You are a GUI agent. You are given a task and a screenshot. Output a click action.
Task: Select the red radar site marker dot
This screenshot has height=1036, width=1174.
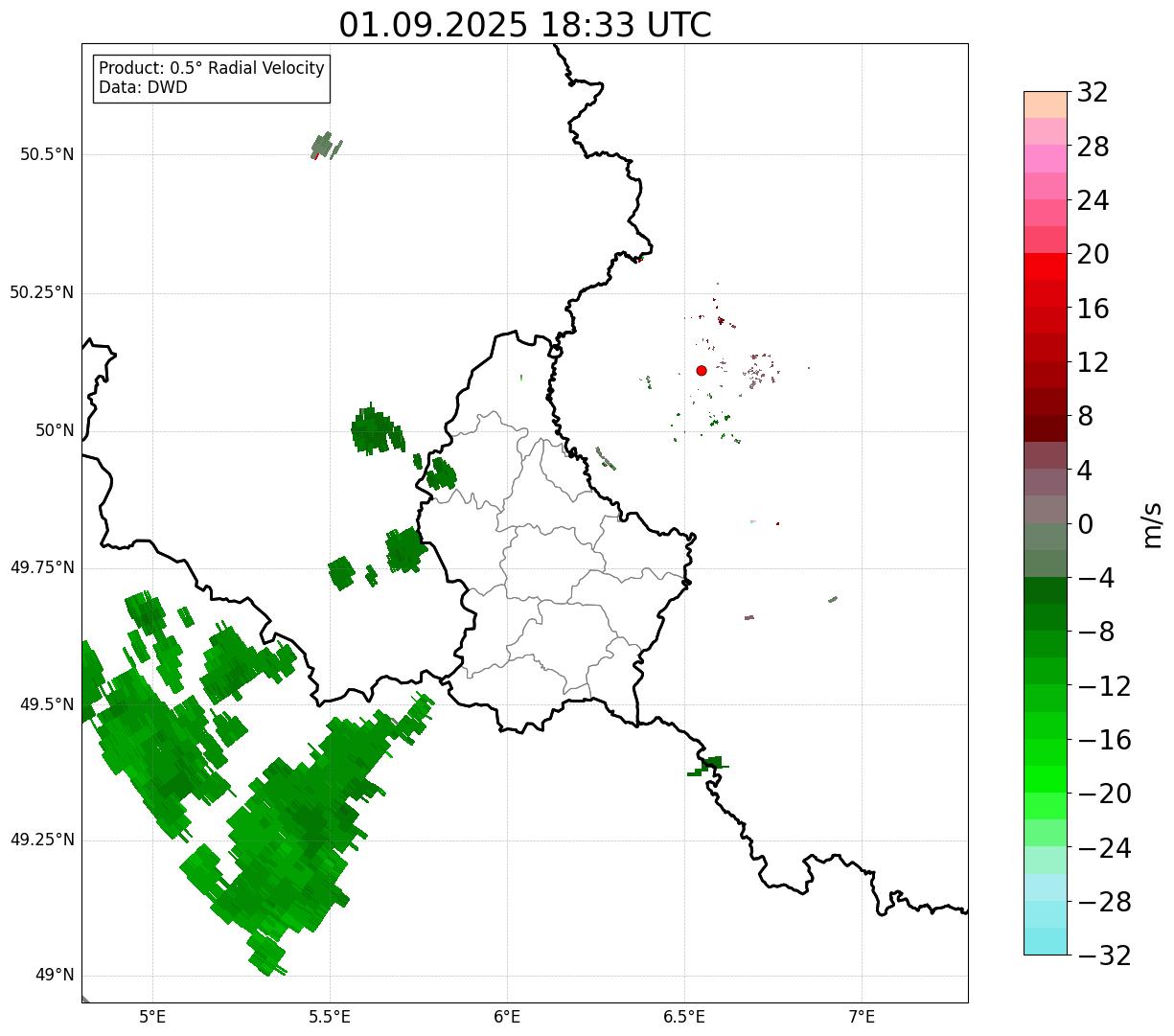click(702, 370)
